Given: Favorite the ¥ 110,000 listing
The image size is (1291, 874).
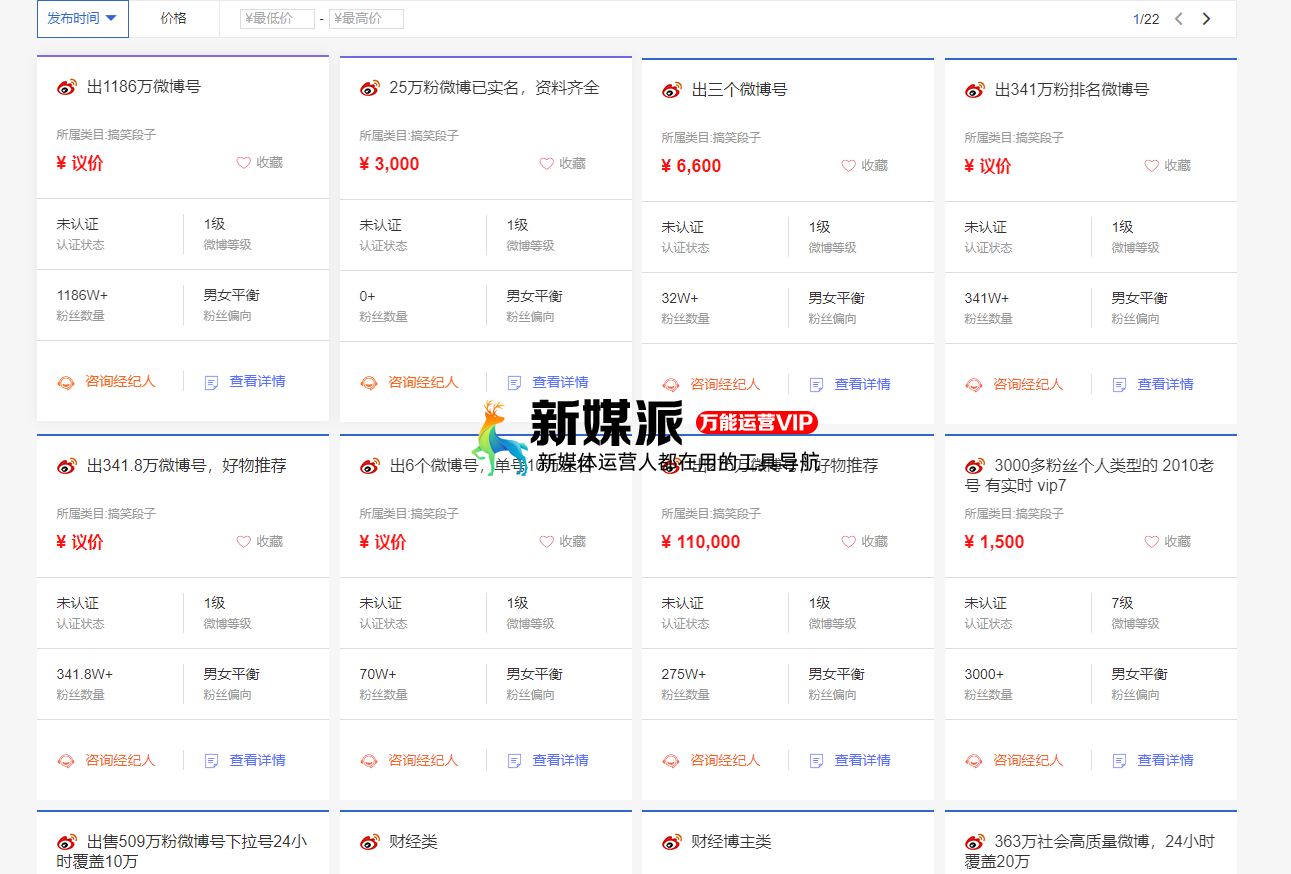Looking at the screenshot, I should pyautogui.click(x=865, y=542).
